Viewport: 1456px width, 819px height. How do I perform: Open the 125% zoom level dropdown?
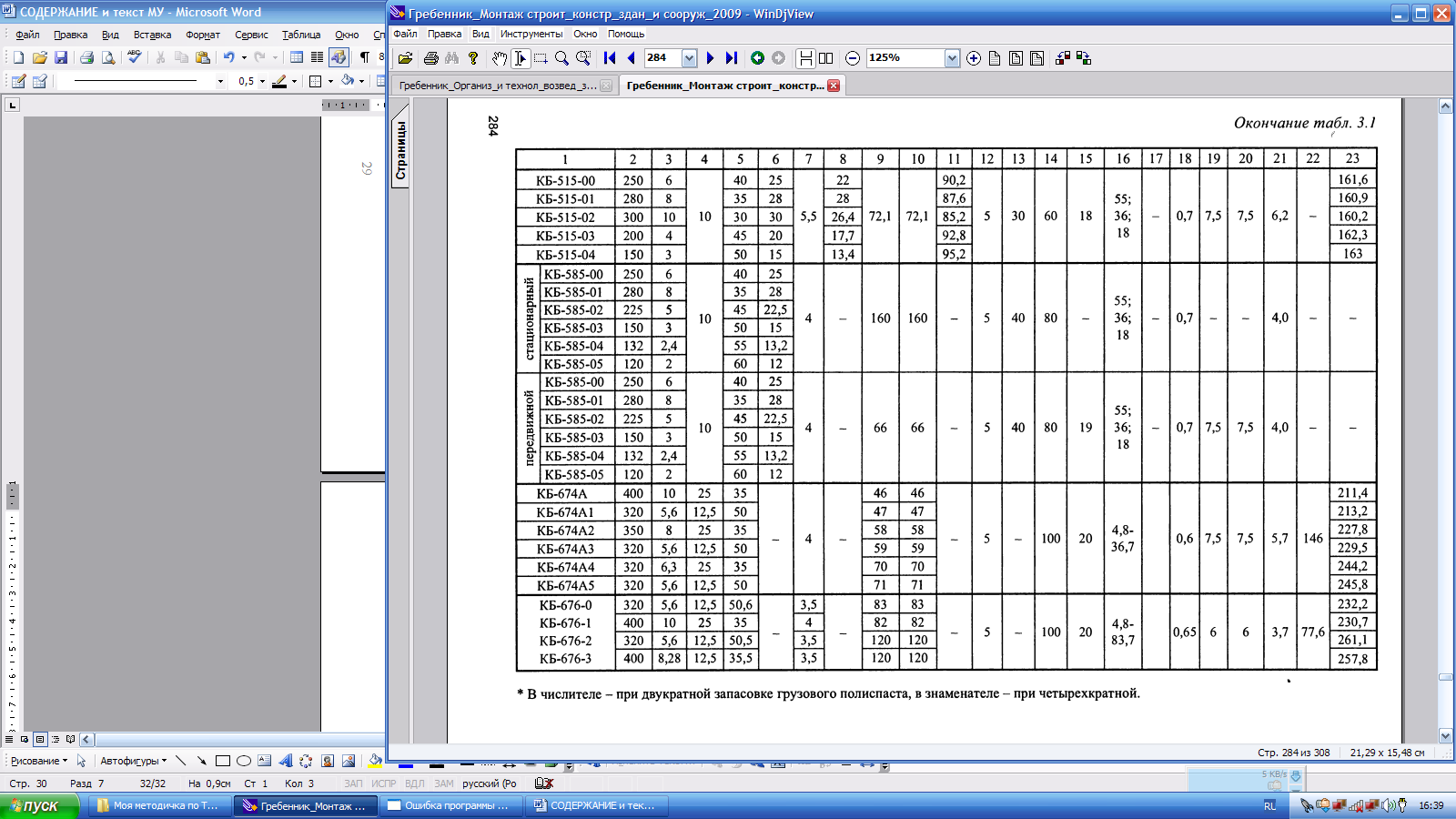(952, 58)
